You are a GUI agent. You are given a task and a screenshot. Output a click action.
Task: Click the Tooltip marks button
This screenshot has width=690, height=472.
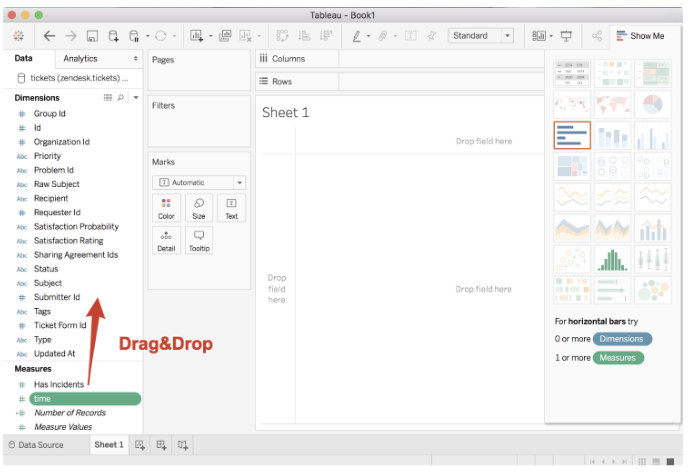pyautogui.click(x=198, y=240)
